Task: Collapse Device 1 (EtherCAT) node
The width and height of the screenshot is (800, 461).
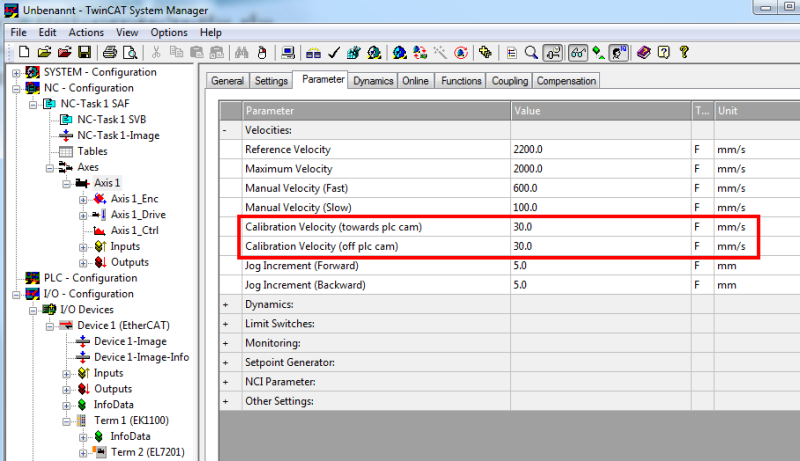Action: (x=50, y=326)
